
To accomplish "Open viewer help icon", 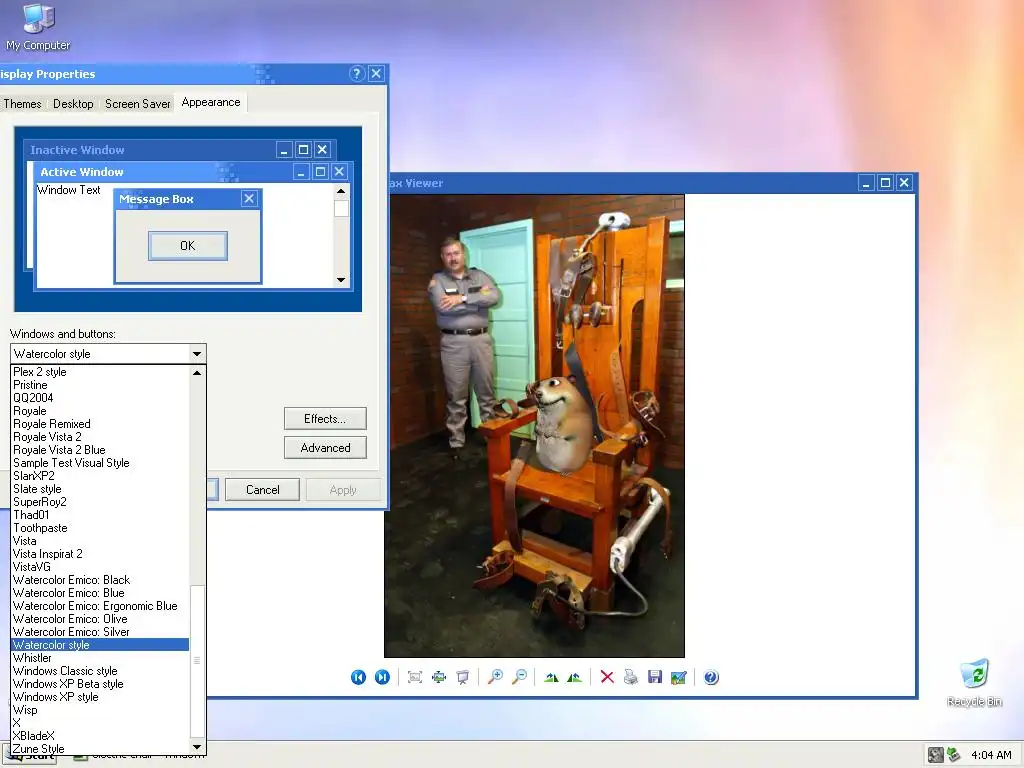I will click(x=712, y=677).
